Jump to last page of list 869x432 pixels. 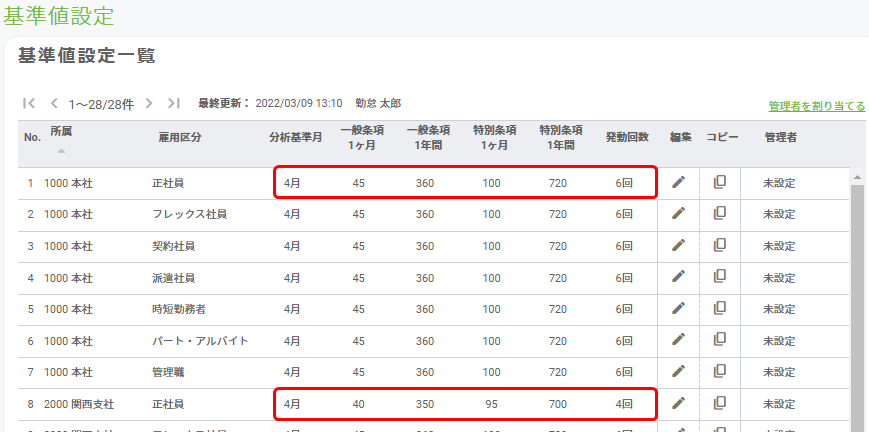coord(173,103)
